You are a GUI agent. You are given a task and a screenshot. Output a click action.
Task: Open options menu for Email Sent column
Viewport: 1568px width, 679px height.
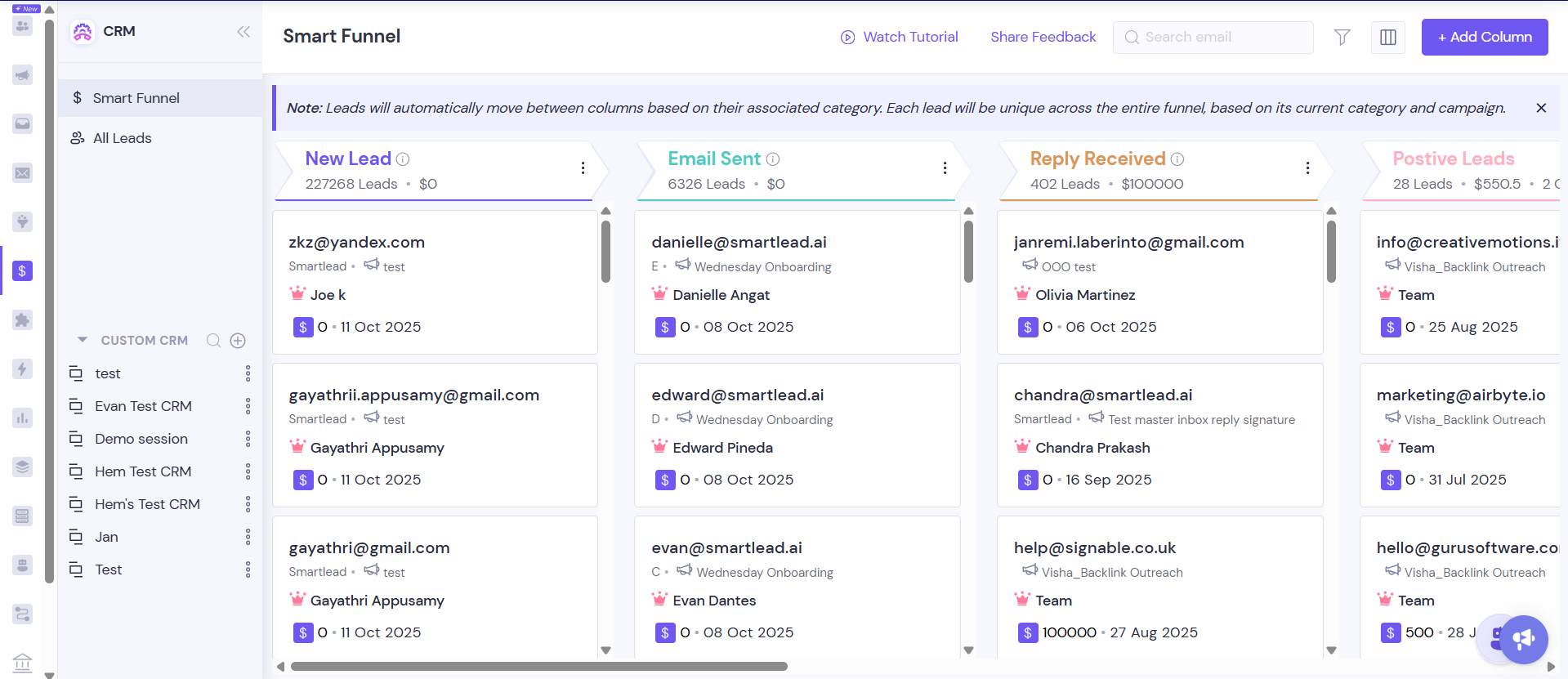coord(945,168)
